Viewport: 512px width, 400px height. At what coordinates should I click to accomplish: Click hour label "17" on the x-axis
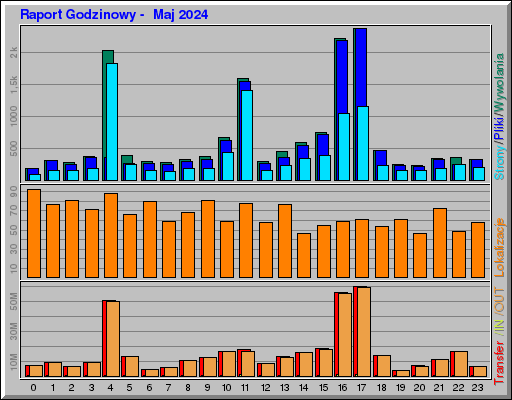click(361, 388)
